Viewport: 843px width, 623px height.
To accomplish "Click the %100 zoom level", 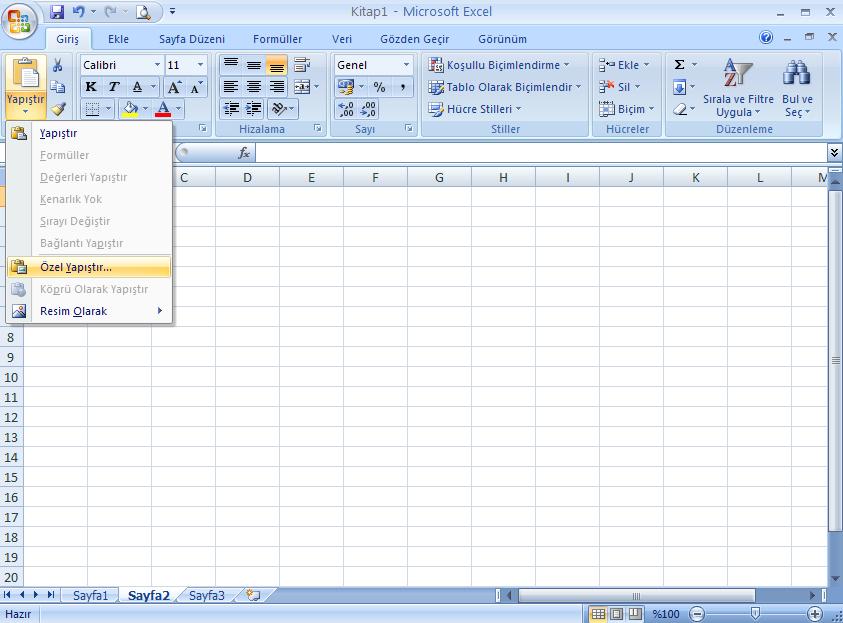I will click(666, 614).
